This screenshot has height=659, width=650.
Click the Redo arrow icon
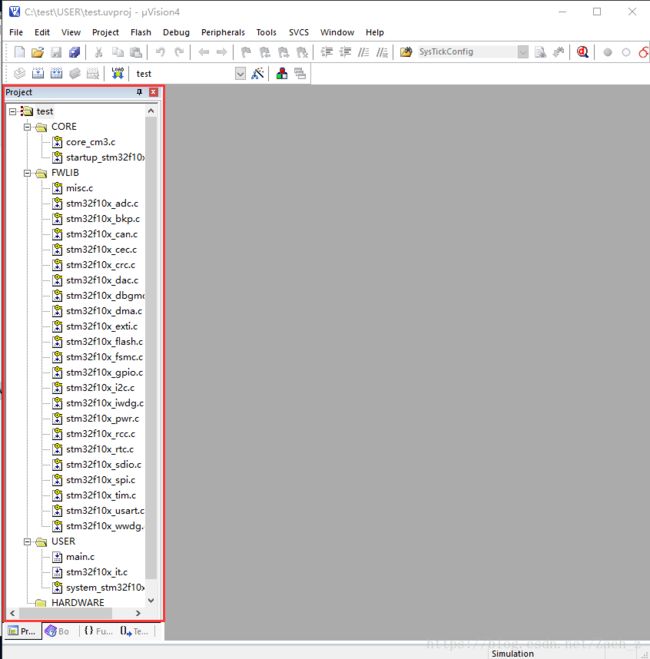click(x=179, y=52)
